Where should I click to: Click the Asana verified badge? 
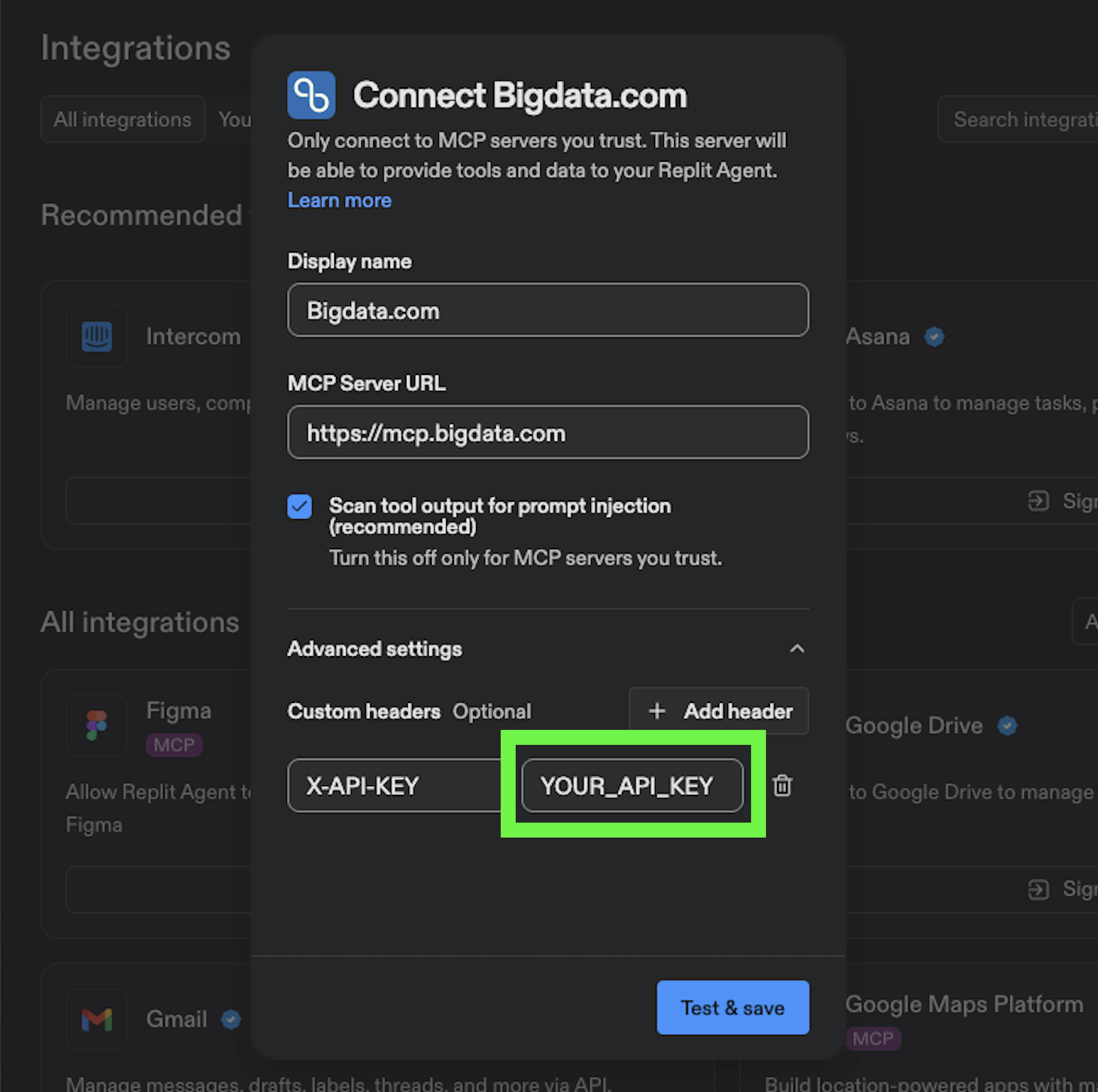pyautogui.click(x=935, y=337)
